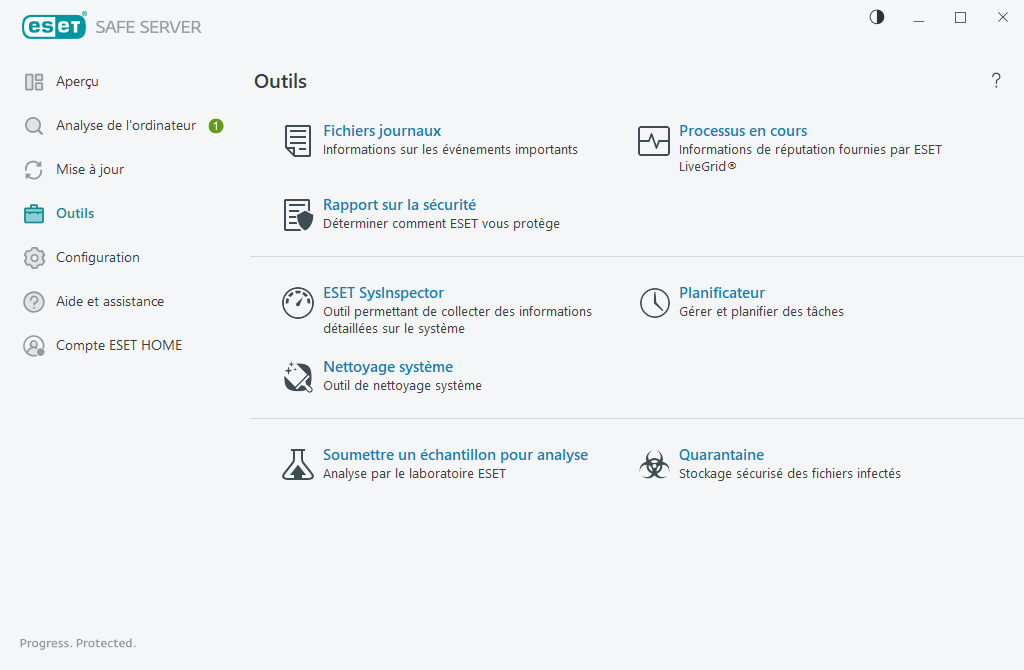The image size is (1024, 670).
Task: Go to Compte ESET HOME
Action: [118, 345]
